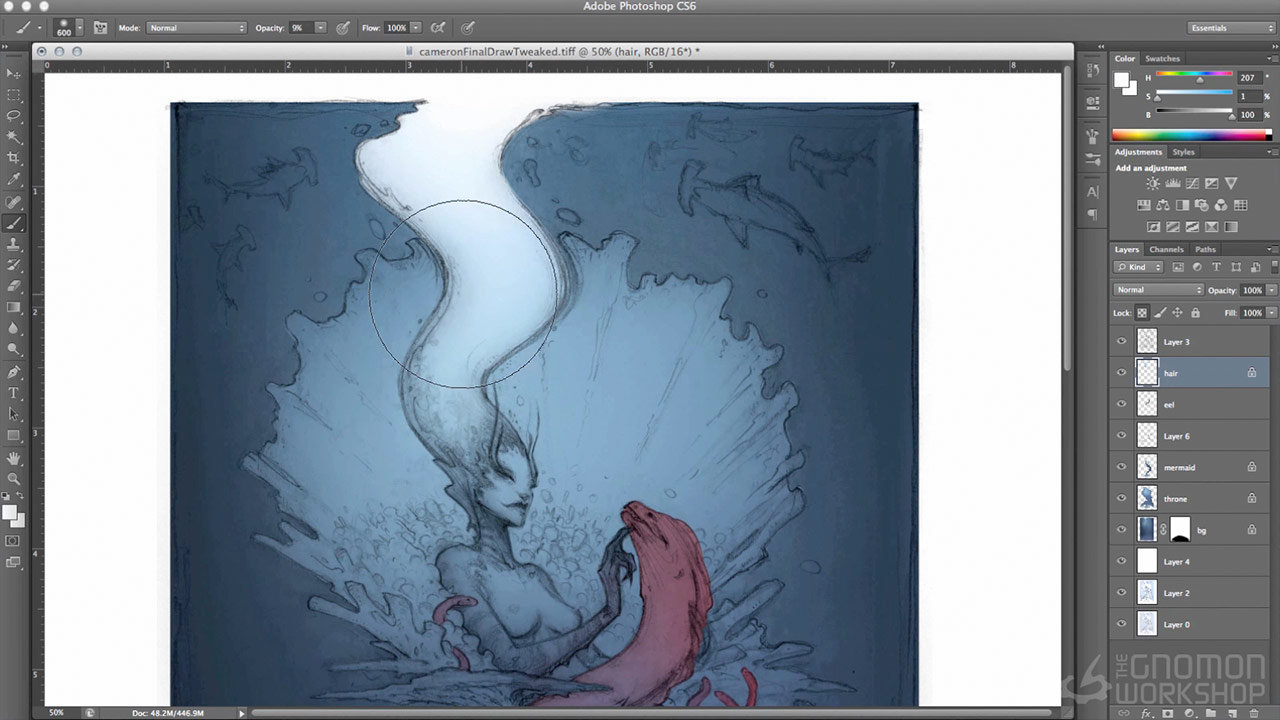Hide the hair layer
Viewport: 1280px width, 720px height.
click(x=1121, y=373)
